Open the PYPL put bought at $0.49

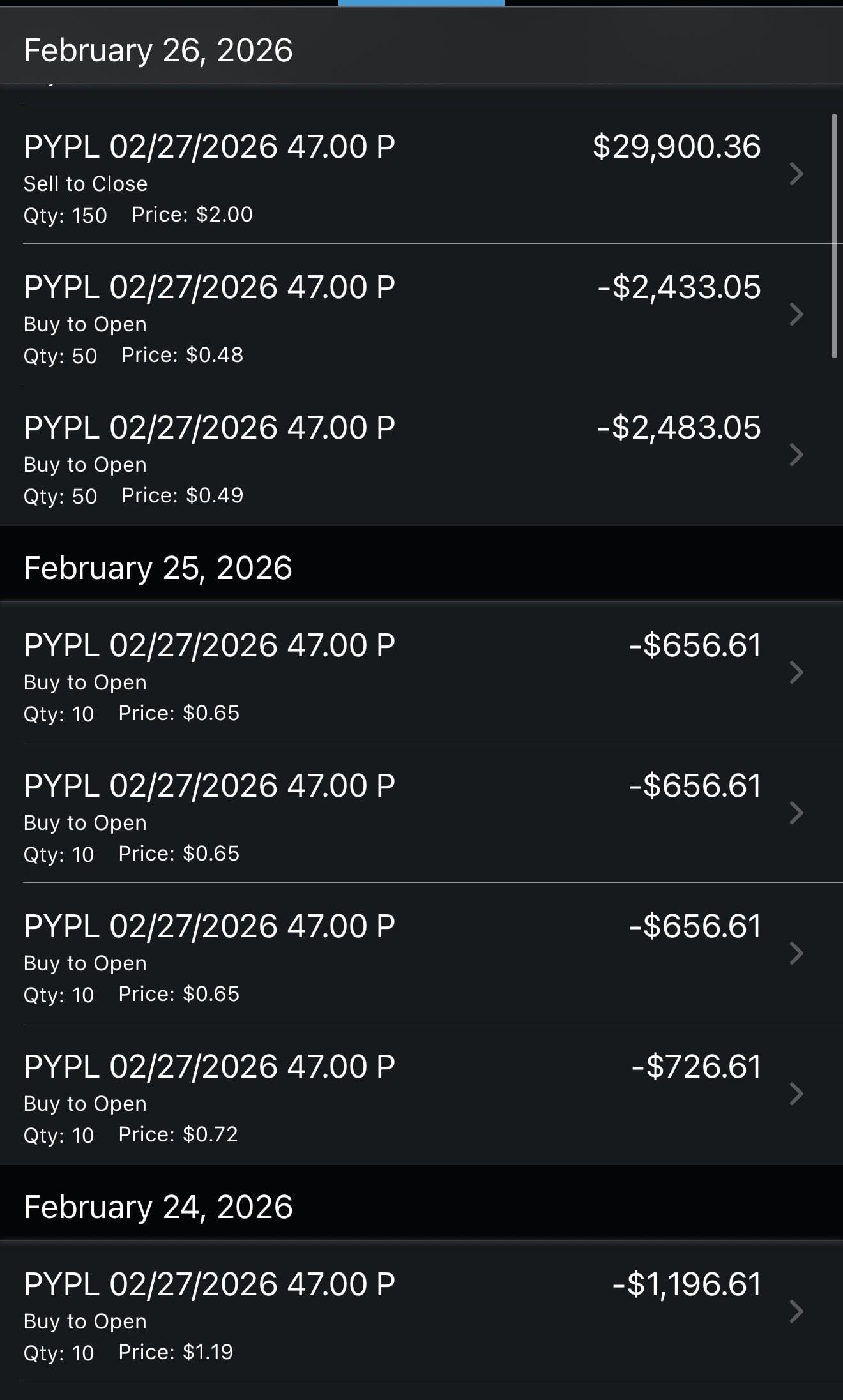click(209, 428)
